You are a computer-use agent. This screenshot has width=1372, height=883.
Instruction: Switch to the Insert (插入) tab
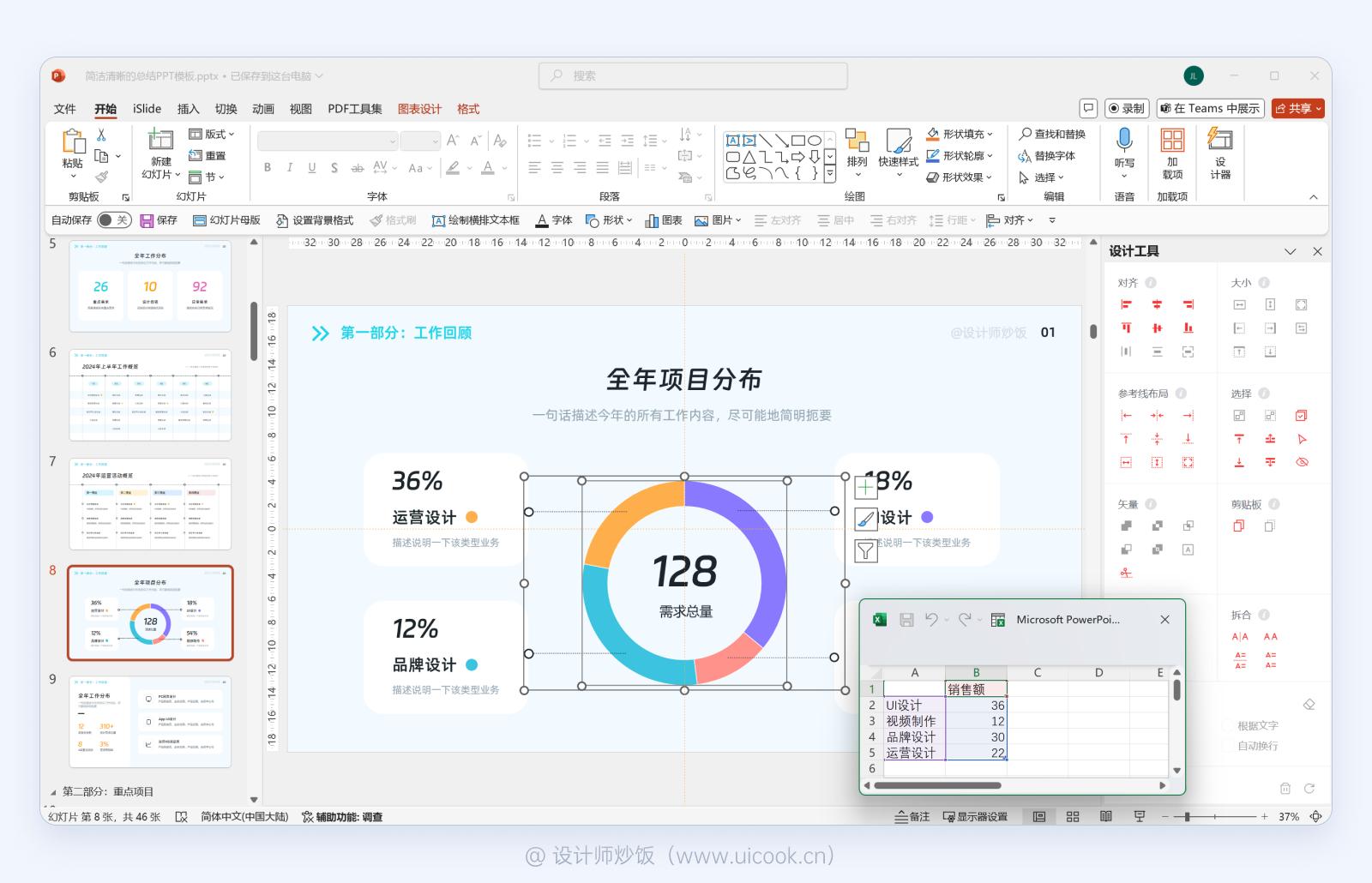(188, 109)
